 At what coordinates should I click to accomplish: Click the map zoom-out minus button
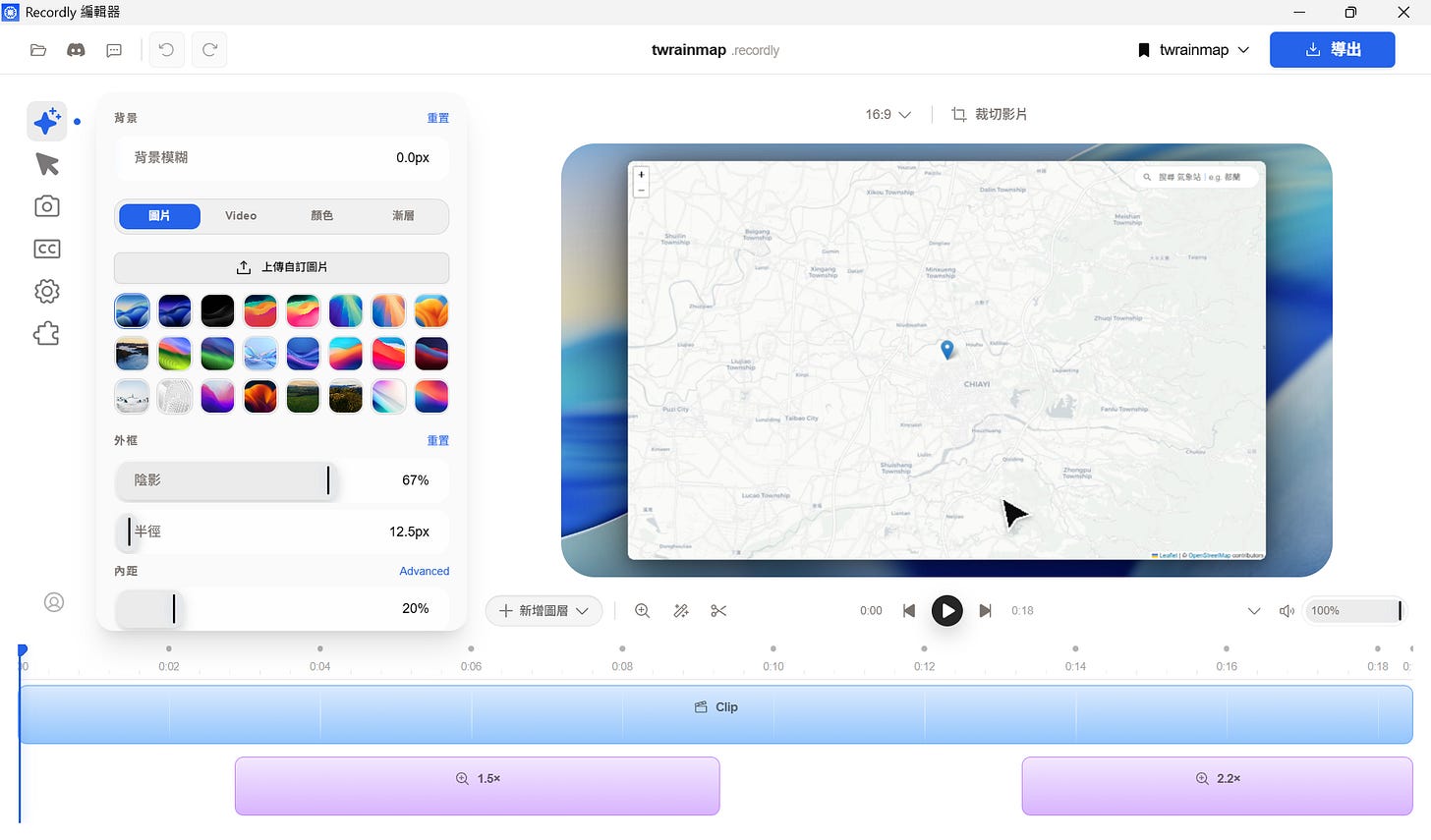642,190
